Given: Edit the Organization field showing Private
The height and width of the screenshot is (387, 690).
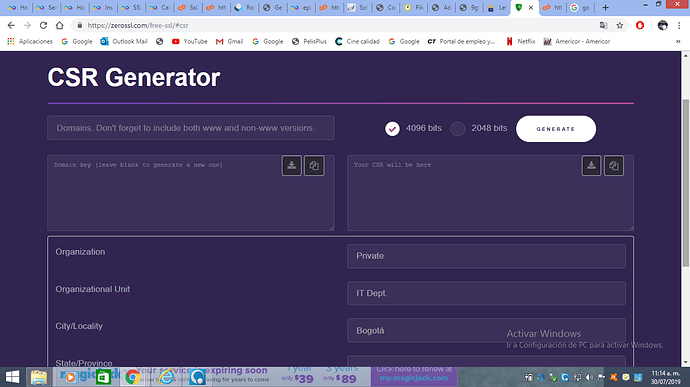Looking at the screenshot, I should pos(486,256).
